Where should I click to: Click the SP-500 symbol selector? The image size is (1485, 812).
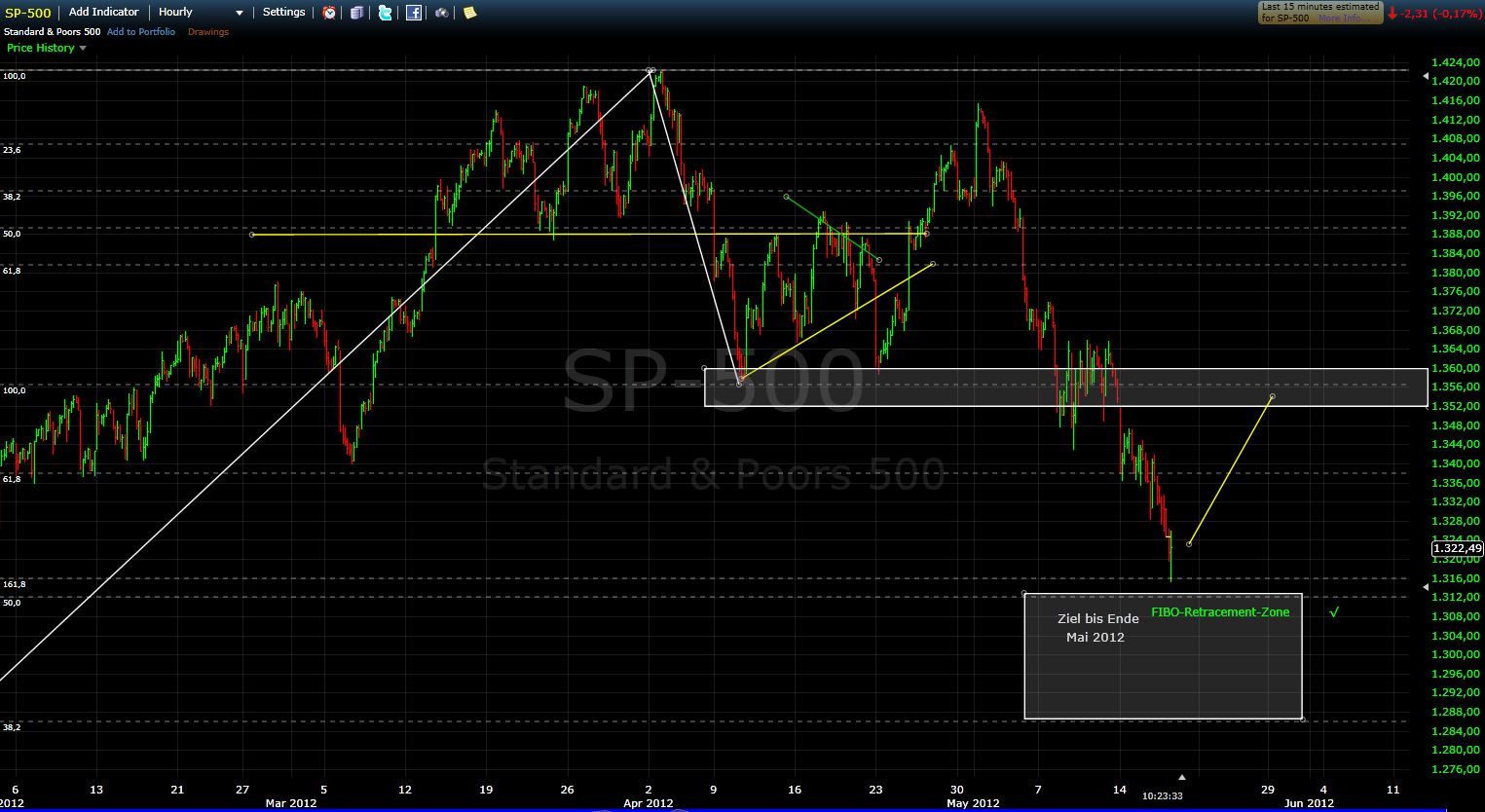tap(28, 13)
